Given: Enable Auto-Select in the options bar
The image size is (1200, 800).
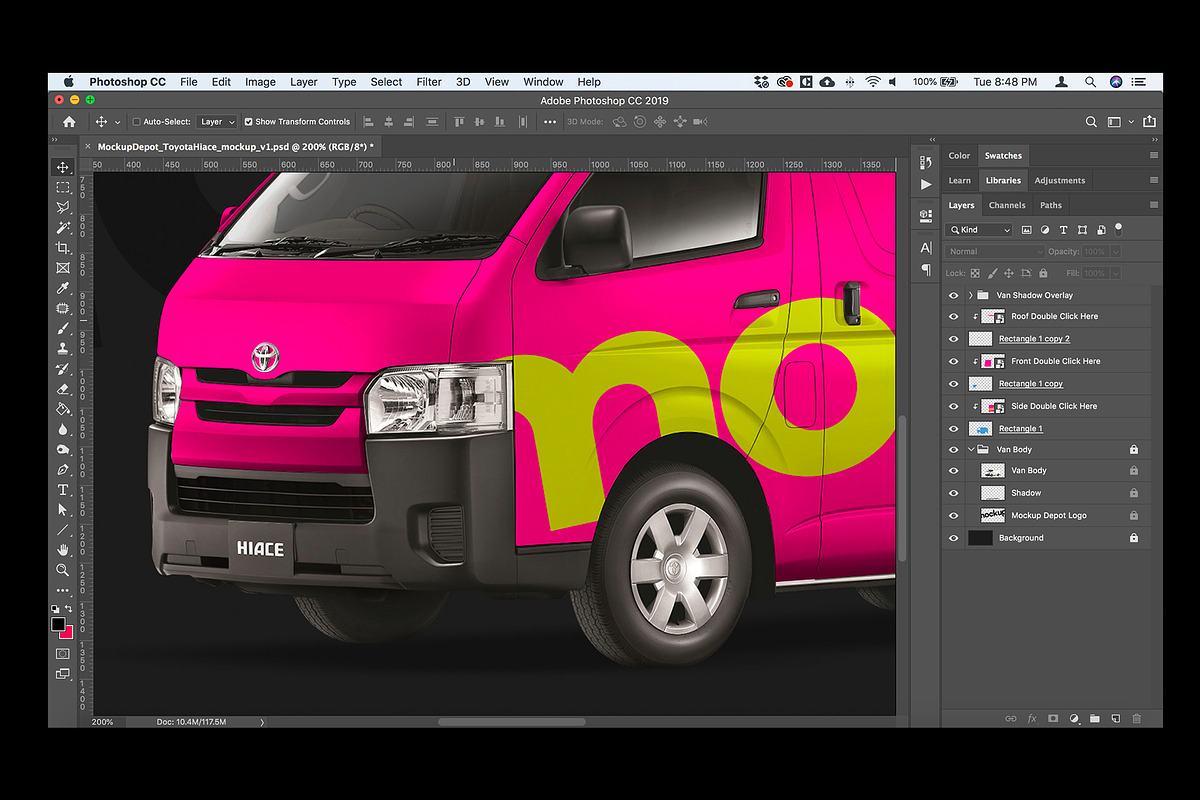Looking at the screenshot, I should click(x=135, y=121).
